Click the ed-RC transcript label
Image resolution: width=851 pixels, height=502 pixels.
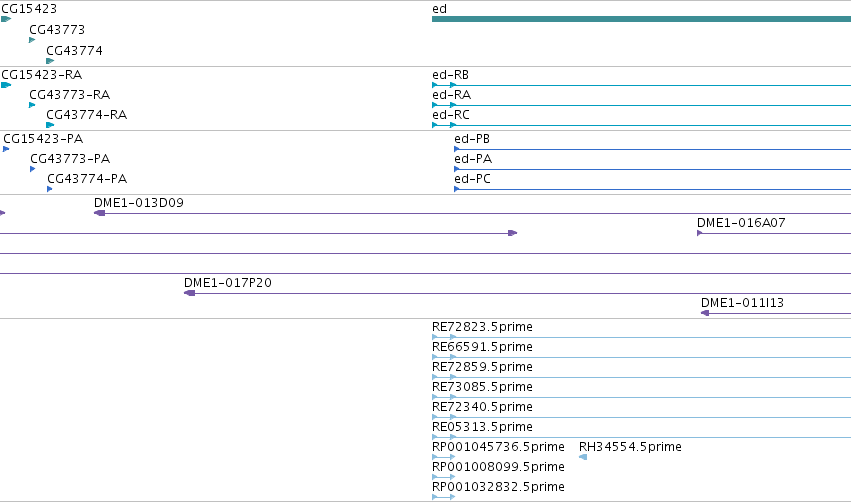pos(451,115)
